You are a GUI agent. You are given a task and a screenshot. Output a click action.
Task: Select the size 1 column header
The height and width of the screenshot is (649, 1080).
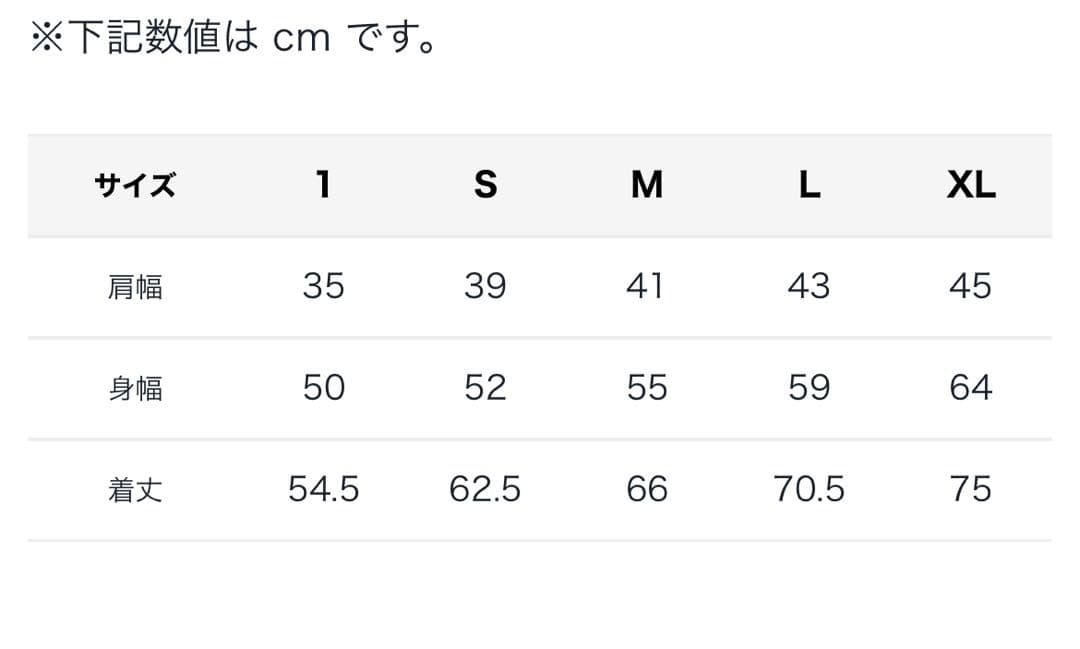[323, 185]
